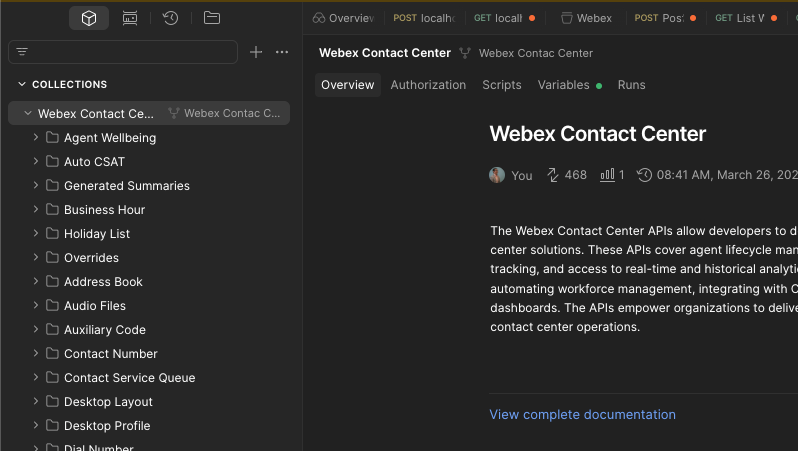Click the filter icon in the search box

pos(22,52)
